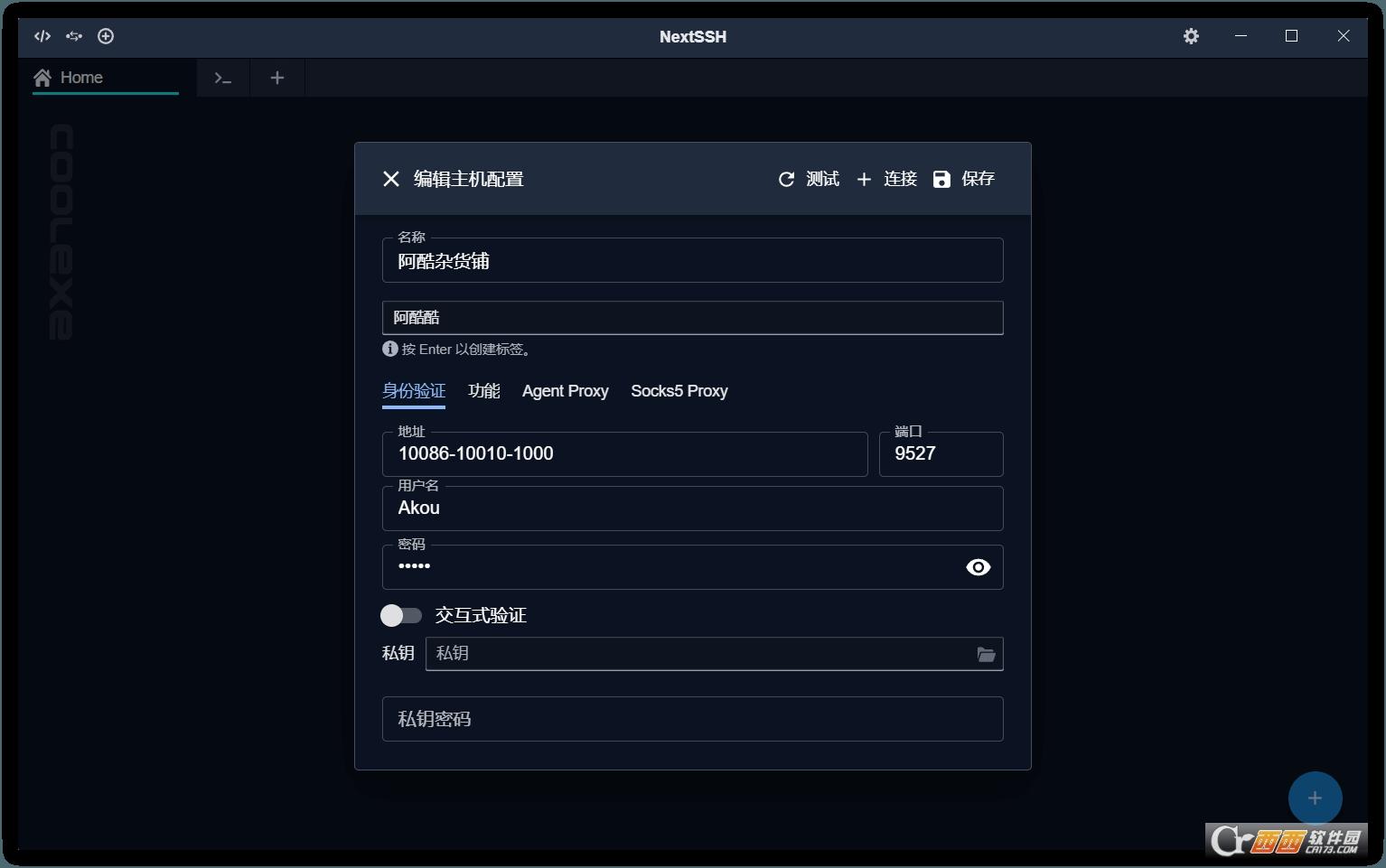Viewport: 1386px width, 868px height.
Task: Click the info icon beside Enter hint
Action: click(390, 349)
